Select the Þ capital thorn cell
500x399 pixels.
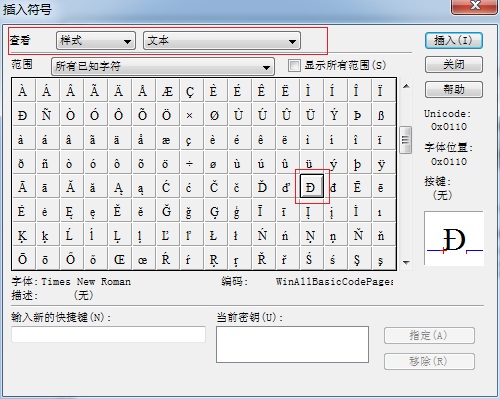[360, 115]
